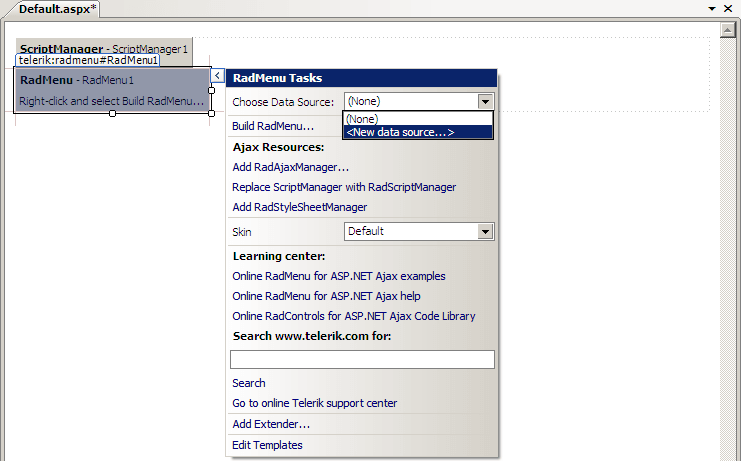Image resolution: width=741 pixels, height=462 pixels.
Task: Click the Add Extender... link
Action: 271,424
